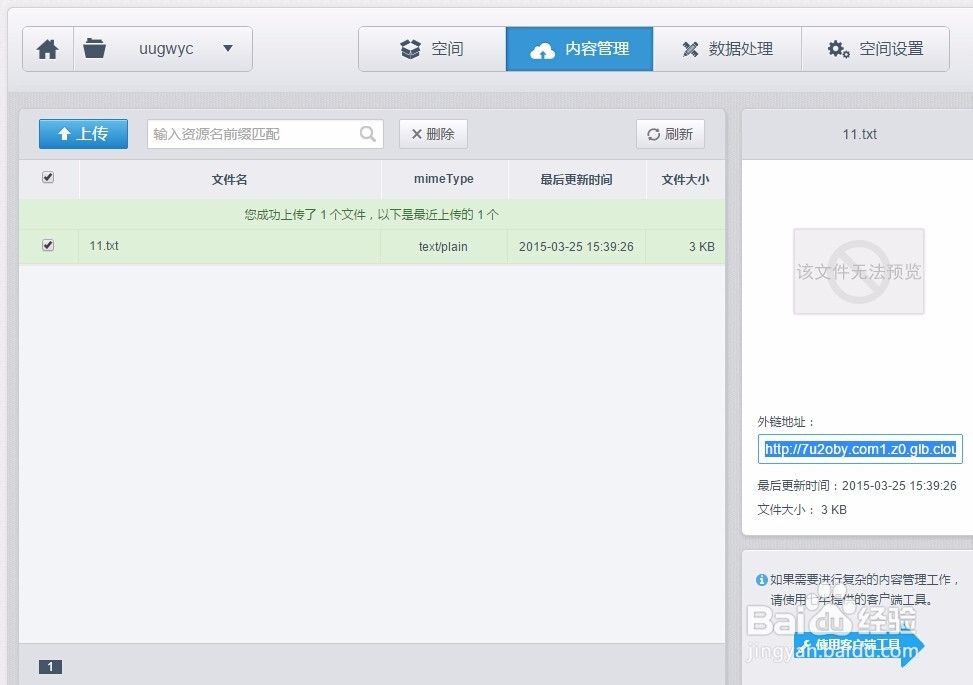Switch to the 空间 tab
This screenshot has width=973, height=685.
pyautogui.click(x=432, y=48)
